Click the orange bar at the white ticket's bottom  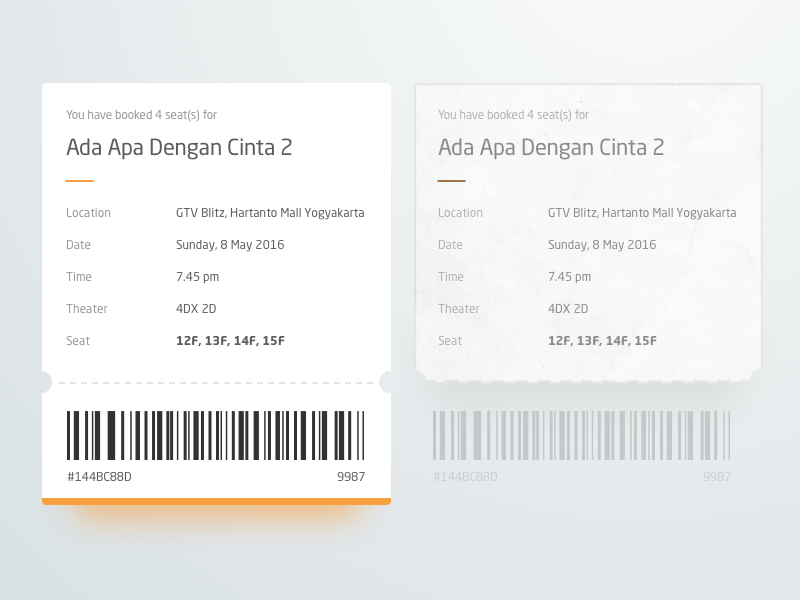pyautogui.click(x=216, y=501)
